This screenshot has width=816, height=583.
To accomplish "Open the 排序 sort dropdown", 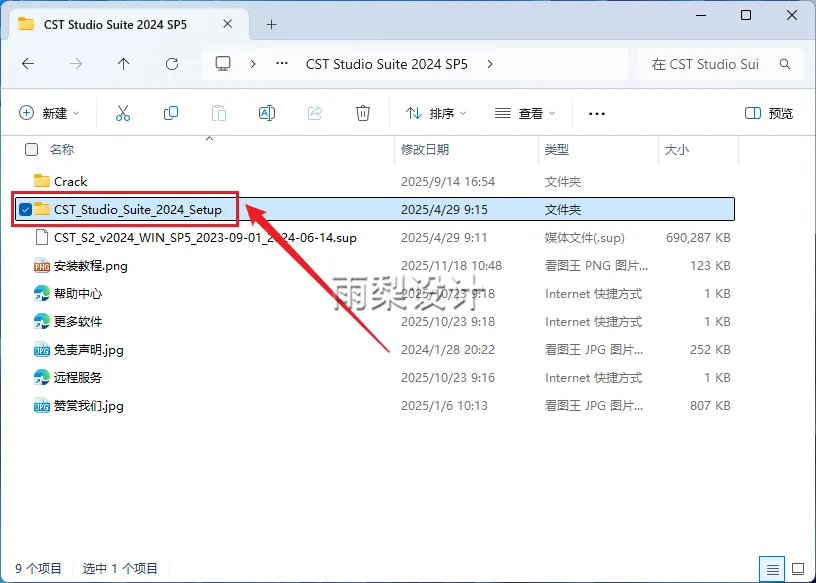I will 436,113.
